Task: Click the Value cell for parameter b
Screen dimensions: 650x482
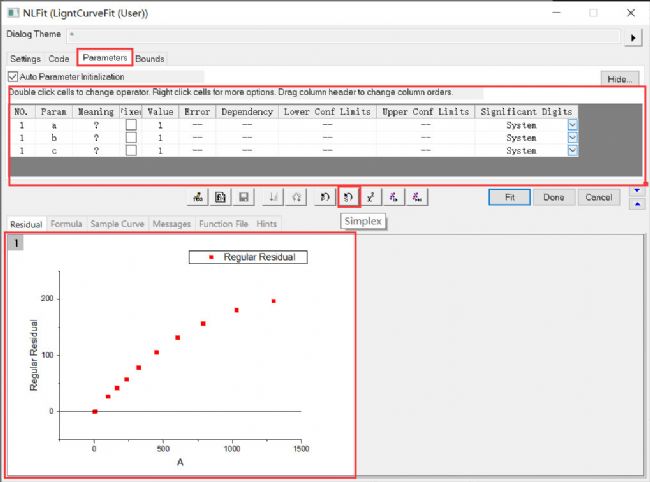Action: (160, 138)
